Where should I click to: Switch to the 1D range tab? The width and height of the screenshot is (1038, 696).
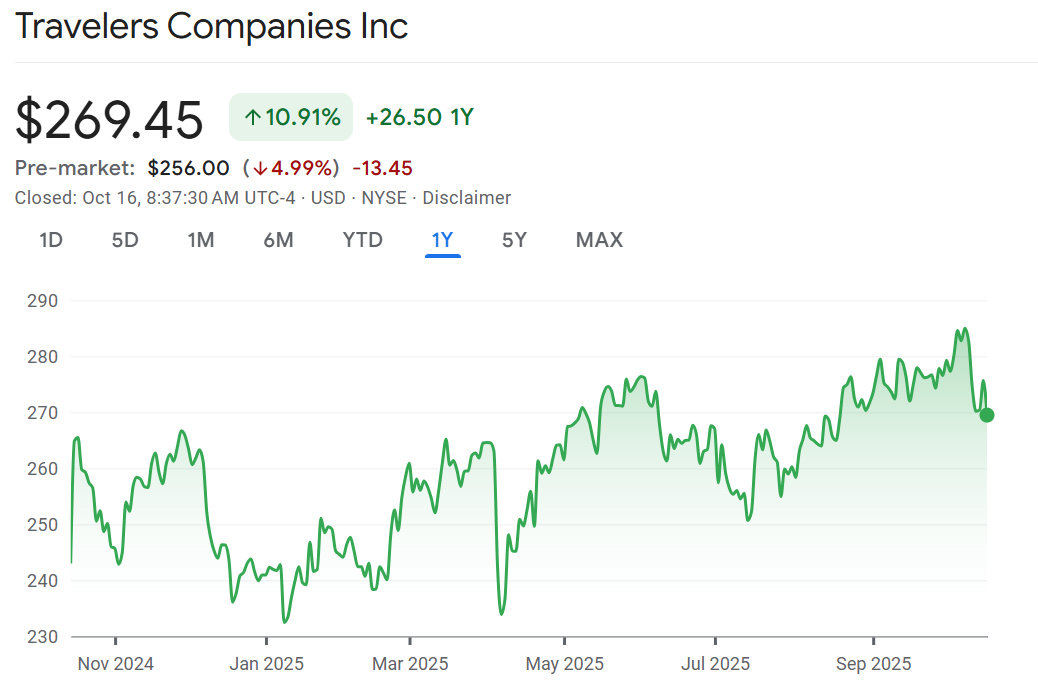tap(51, 240)
